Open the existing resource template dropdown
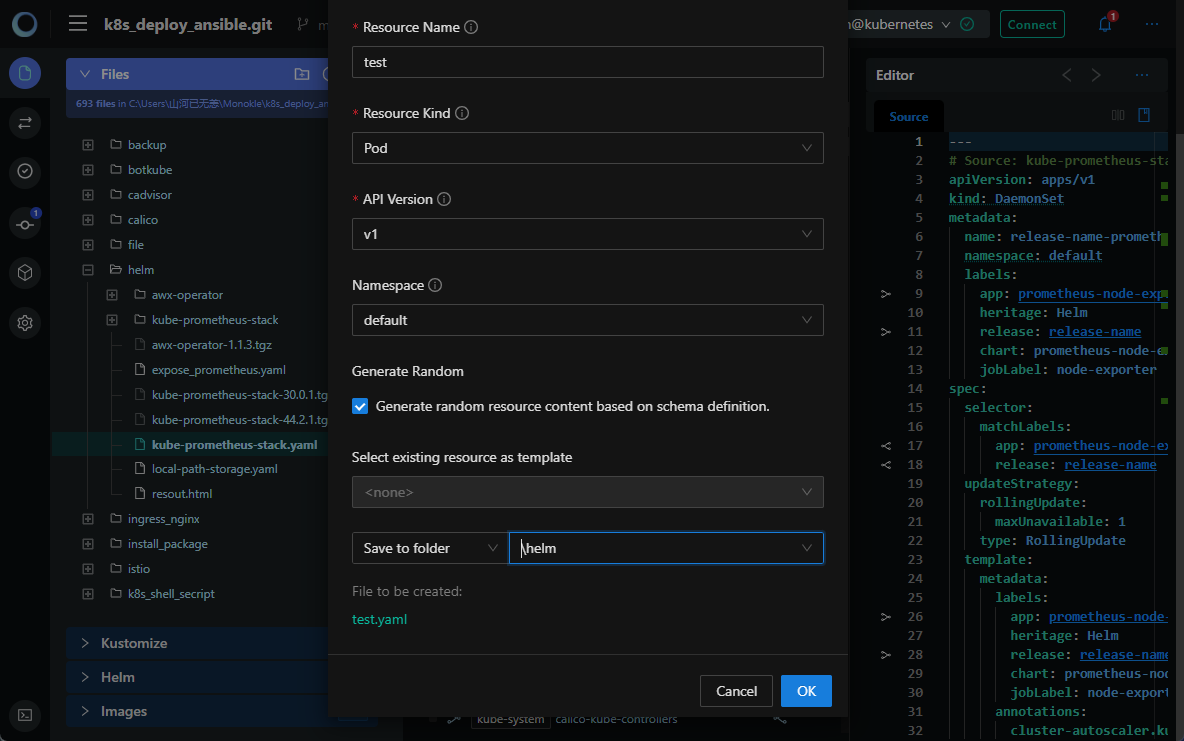This screenshot has height=741, width=1184. 587,492
